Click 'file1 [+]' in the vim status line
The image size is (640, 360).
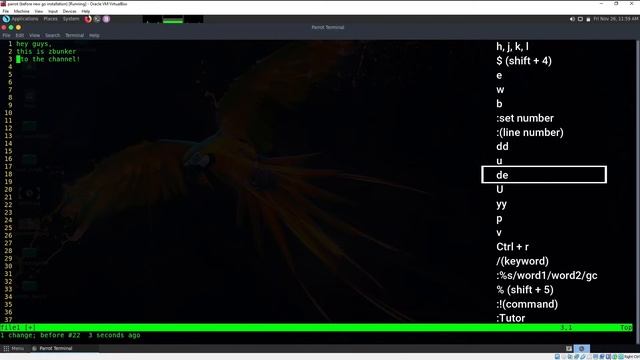(x=18, y=327)
